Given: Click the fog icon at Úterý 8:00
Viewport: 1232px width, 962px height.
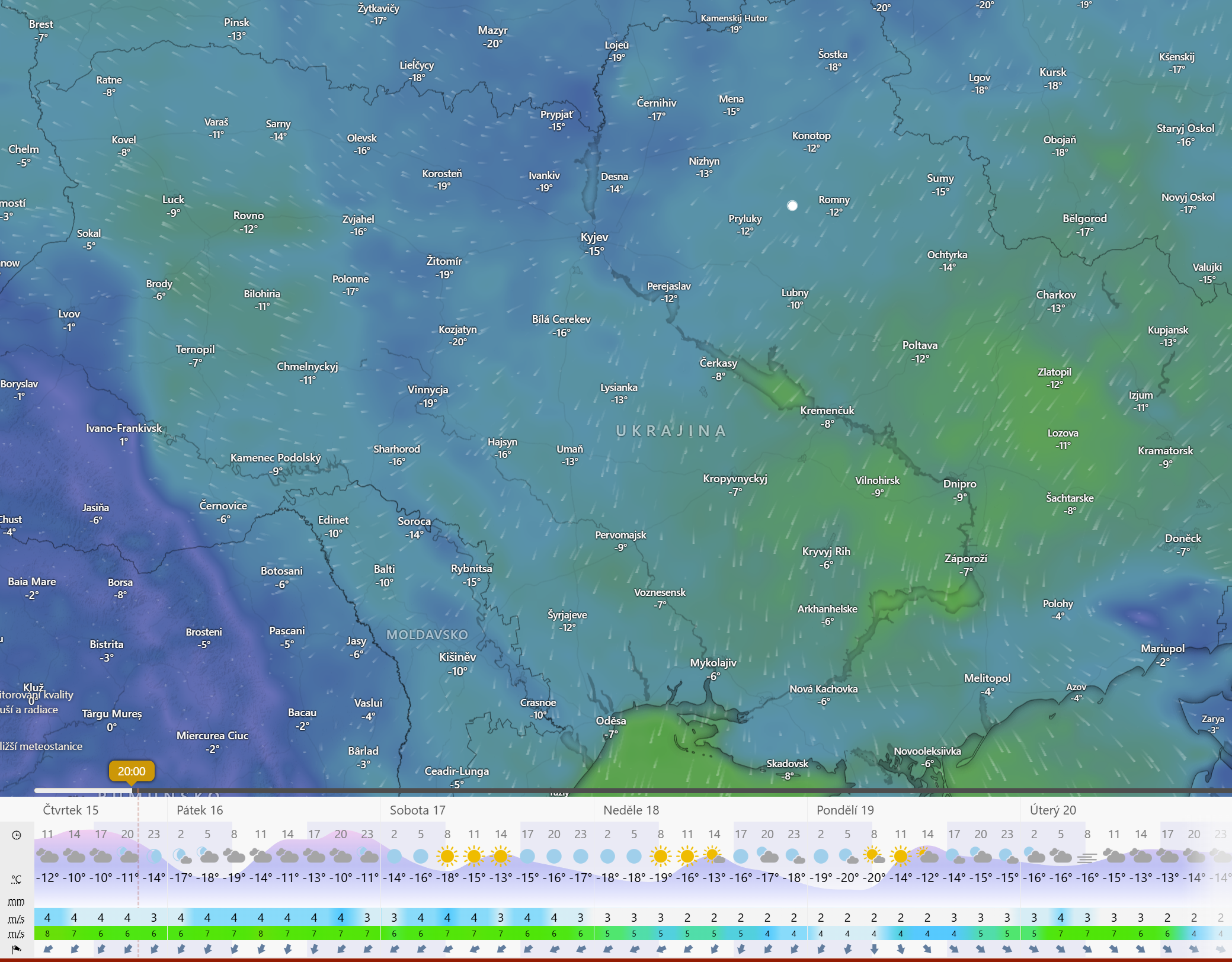Looking at the screenshot, I should tap(1087, 857).
